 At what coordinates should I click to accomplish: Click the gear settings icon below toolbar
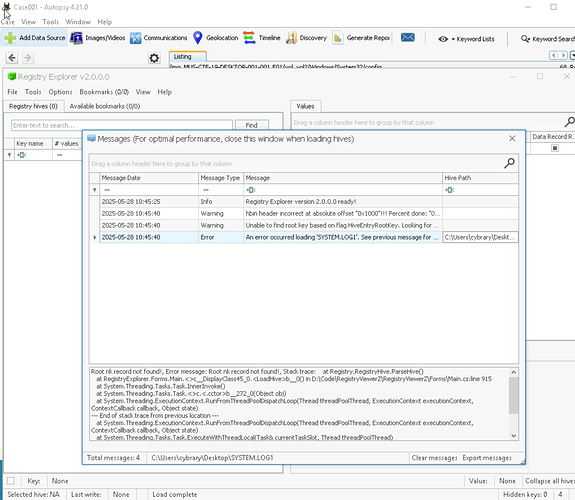154,58
